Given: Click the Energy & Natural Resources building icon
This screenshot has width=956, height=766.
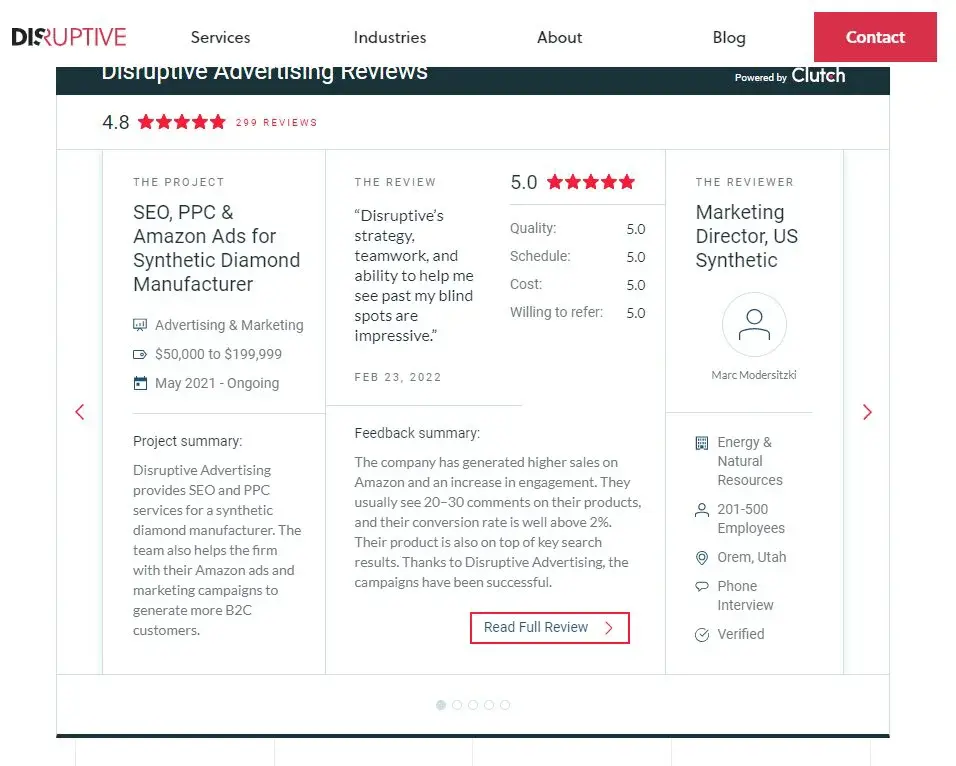Looking at the screenshot, I should [702, 443].
